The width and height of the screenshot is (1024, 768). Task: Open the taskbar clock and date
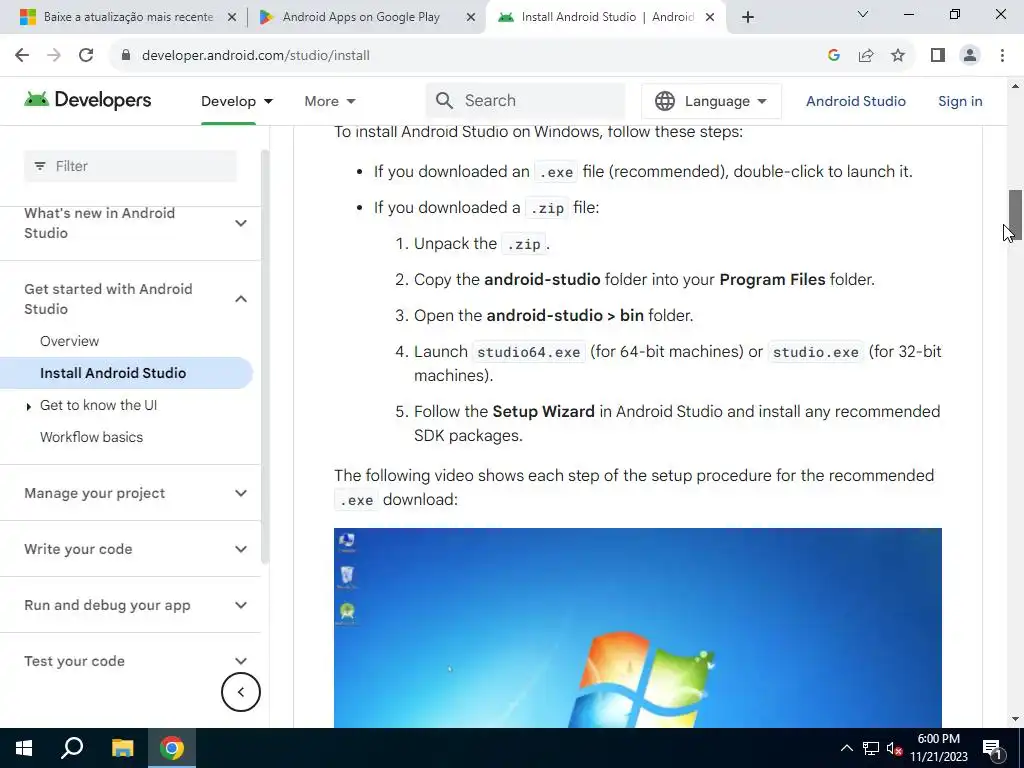[x=938, y=748]
